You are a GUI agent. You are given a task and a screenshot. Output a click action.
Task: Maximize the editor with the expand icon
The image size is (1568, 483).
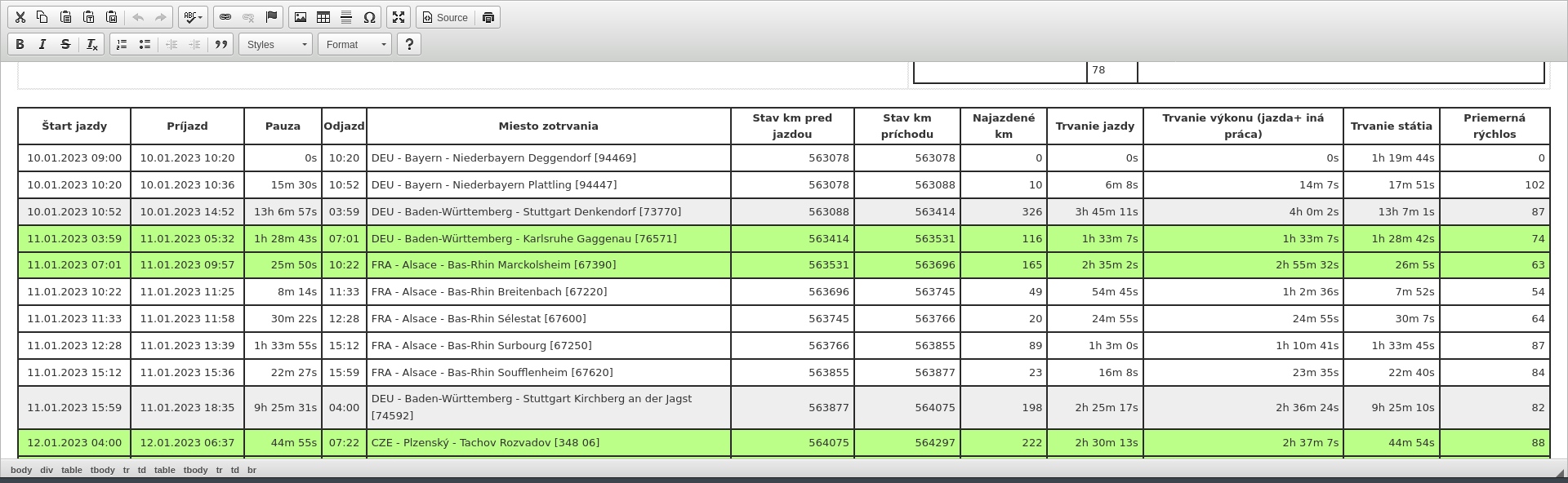[x=399, y=17]
